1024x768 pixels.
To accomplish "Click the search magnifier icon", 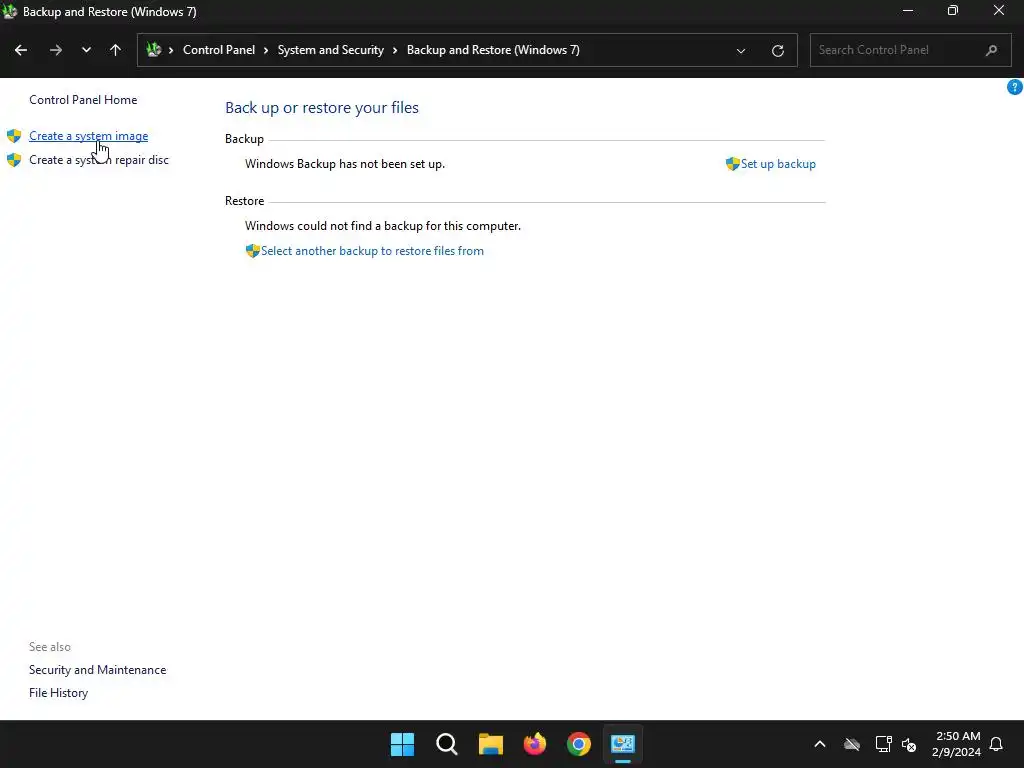I will coord(991,50).
